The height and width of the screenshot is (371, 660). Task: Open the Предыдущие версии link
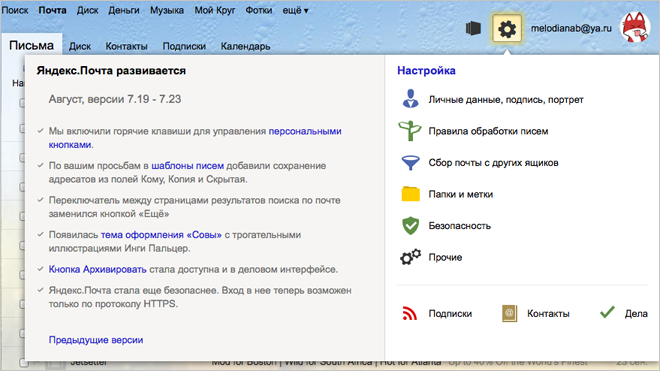coord(96,340)
